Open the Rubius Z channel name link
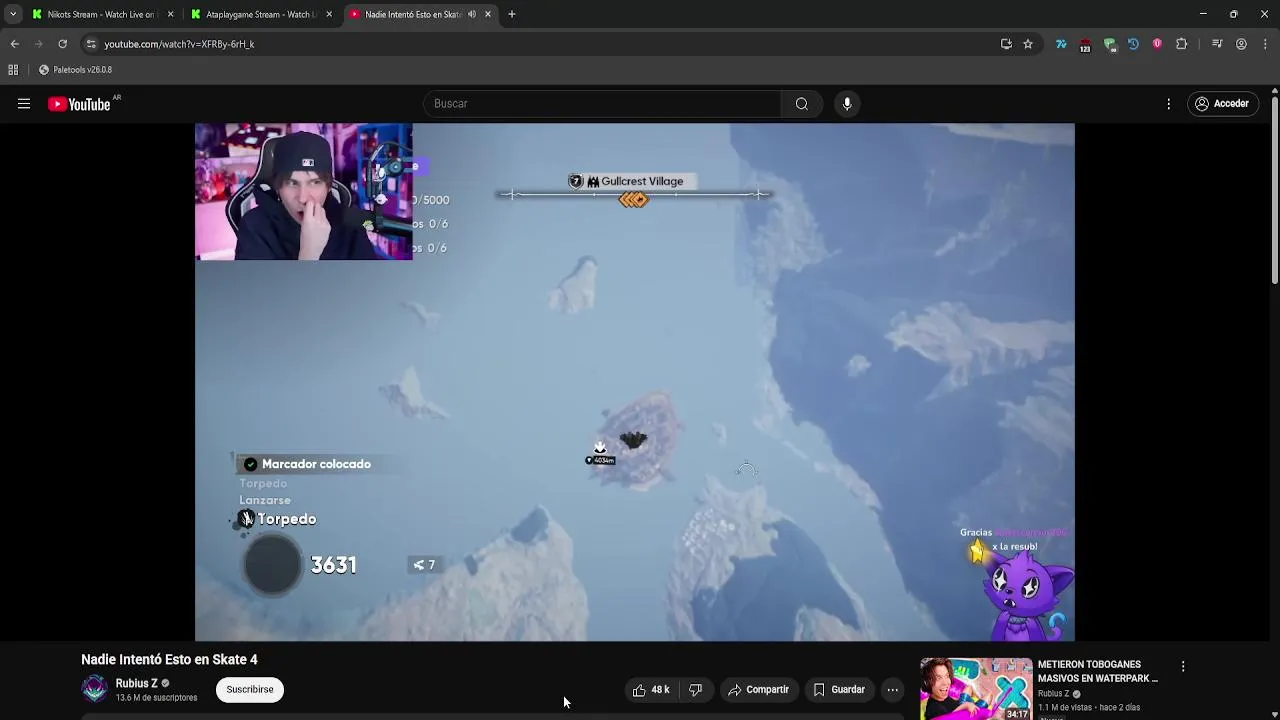 (136, 683)
